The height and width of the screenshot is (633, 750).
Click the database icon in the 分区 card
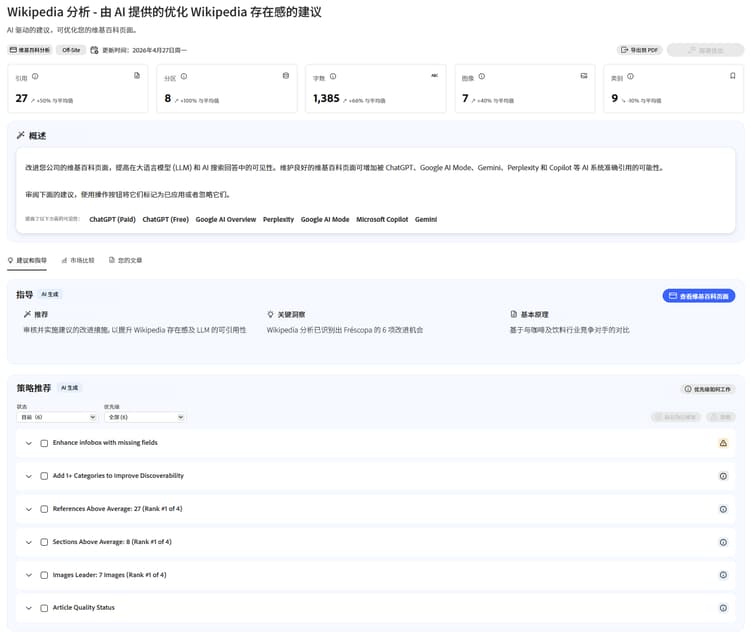pyautogui.click(x=286, y=76)
